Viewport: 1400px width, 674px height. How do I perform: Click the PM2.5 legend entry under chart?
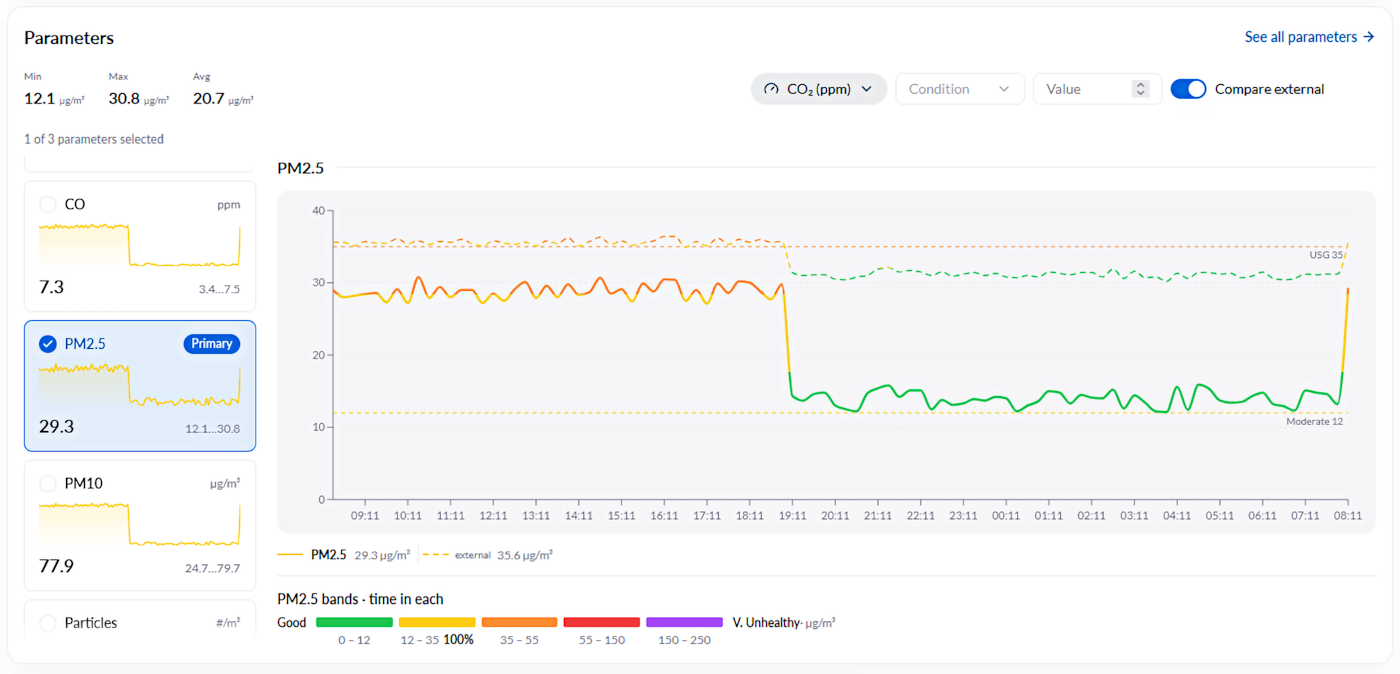(344, 554)
